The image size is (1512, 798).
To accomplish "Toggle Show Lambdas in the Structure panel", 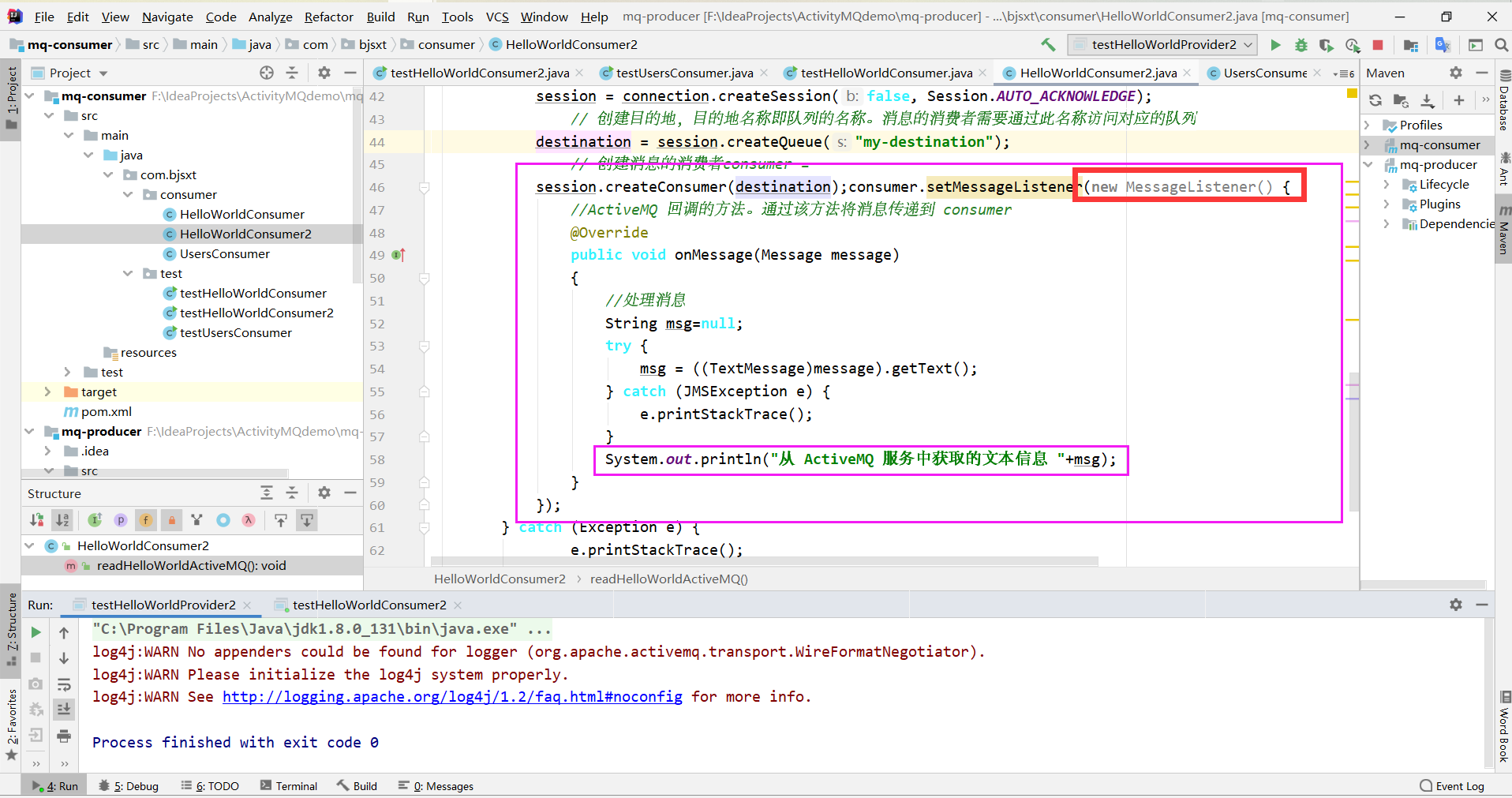I will pos(249,519).
